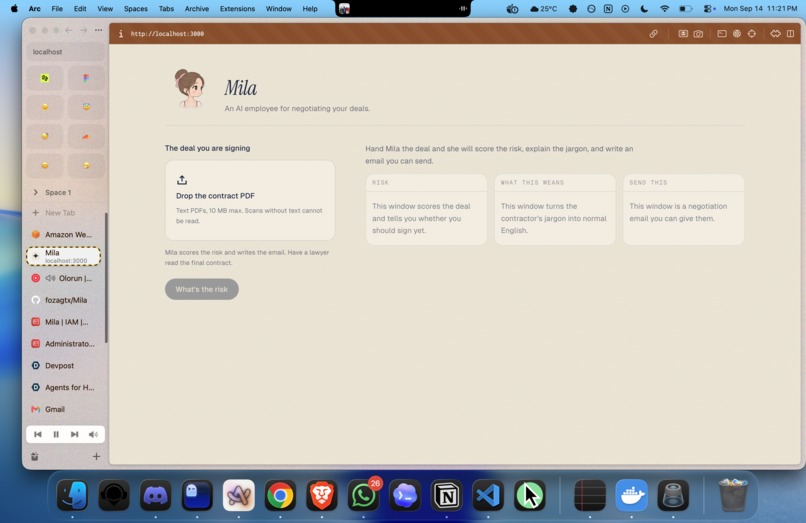Toggle split view icon in toolbar
The image size is (806, 523).
click(791, 34)
